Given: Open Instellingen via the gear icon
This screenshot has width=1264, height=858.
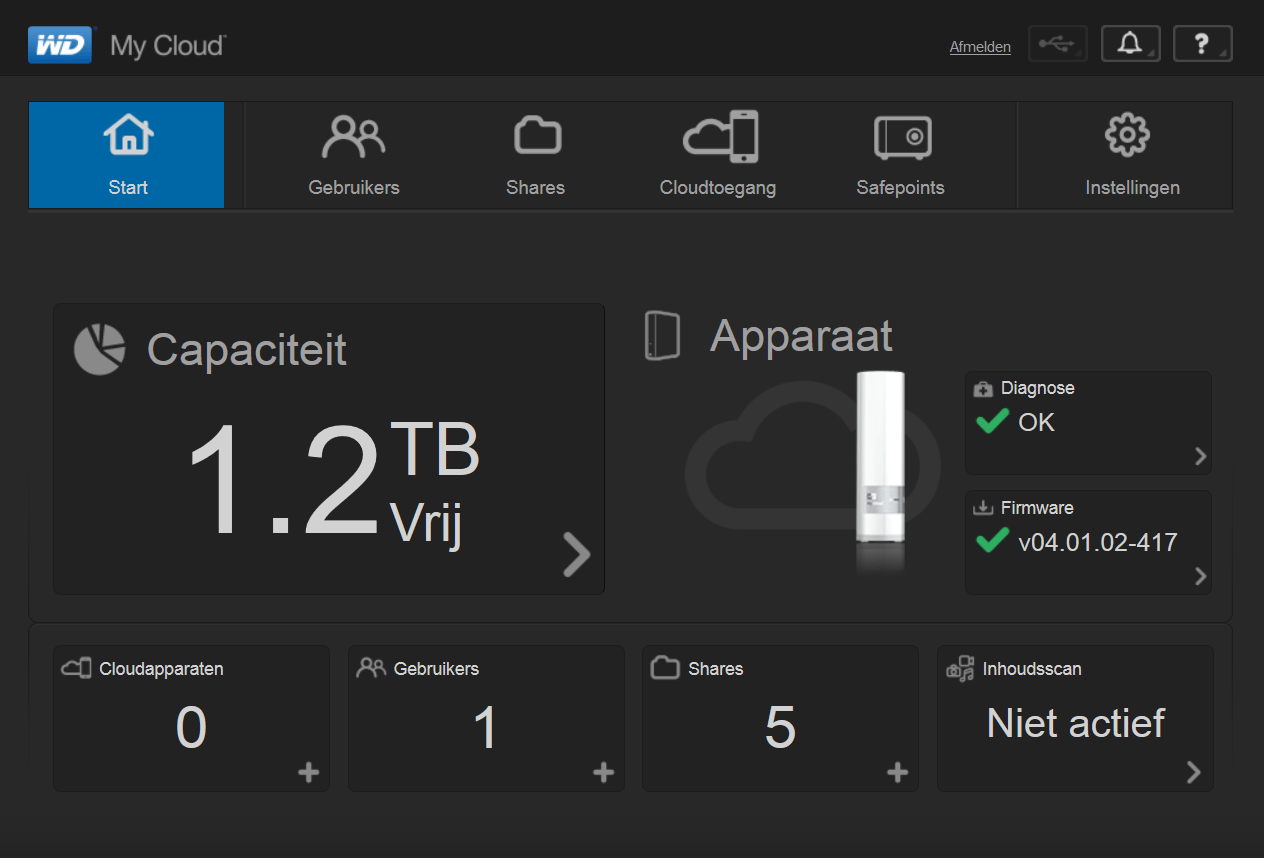Looking at the screenshot, I should click(1128, 133).
